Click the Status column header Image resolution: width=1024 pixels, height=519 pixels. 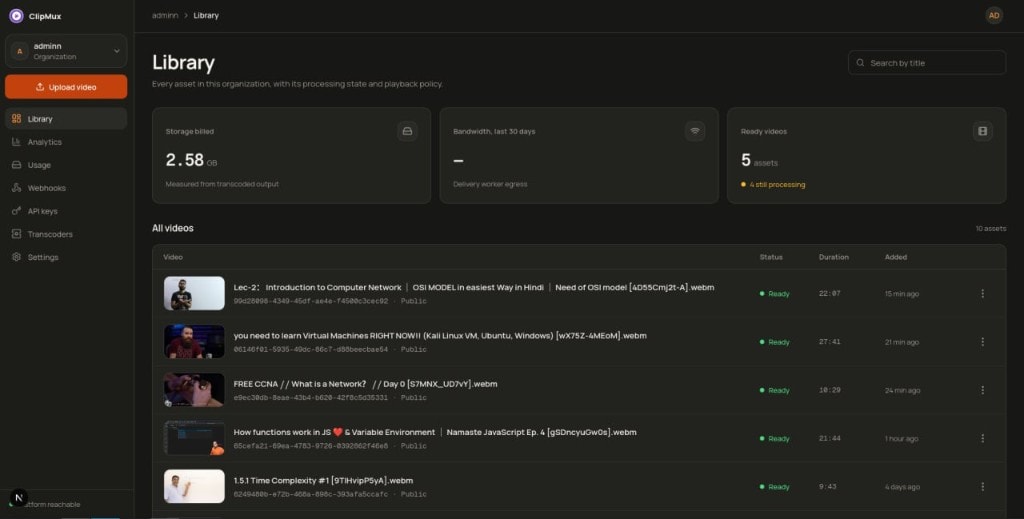(771, 257)
